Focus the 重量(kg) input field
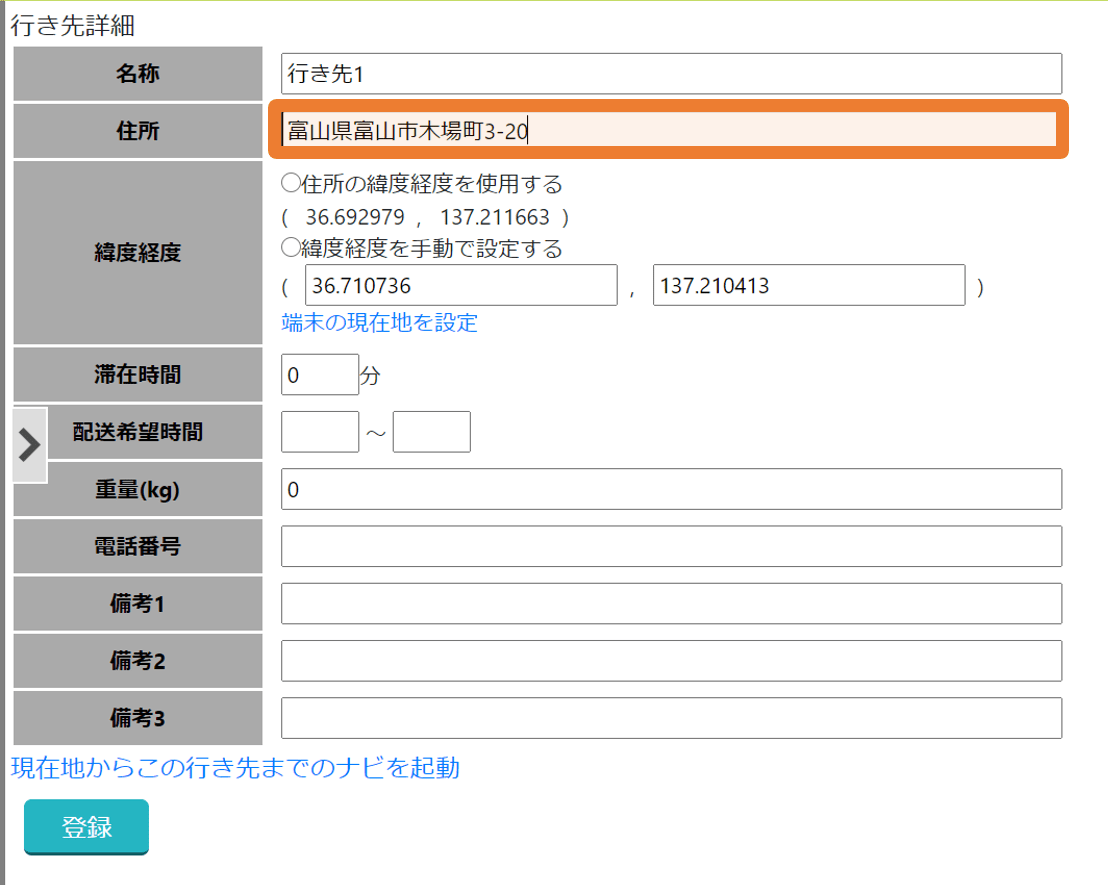 pos(671,489)
